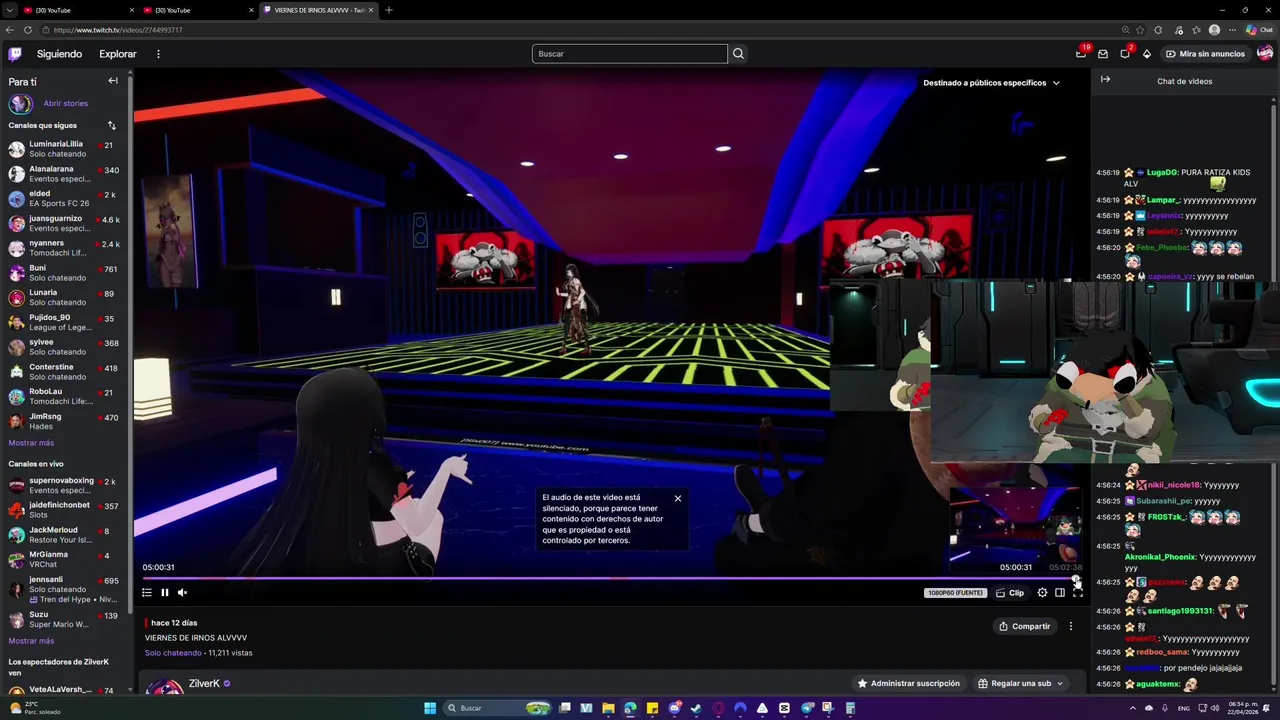Show more followed channels with Mostrar más
1280x720 pixels.
31,443
